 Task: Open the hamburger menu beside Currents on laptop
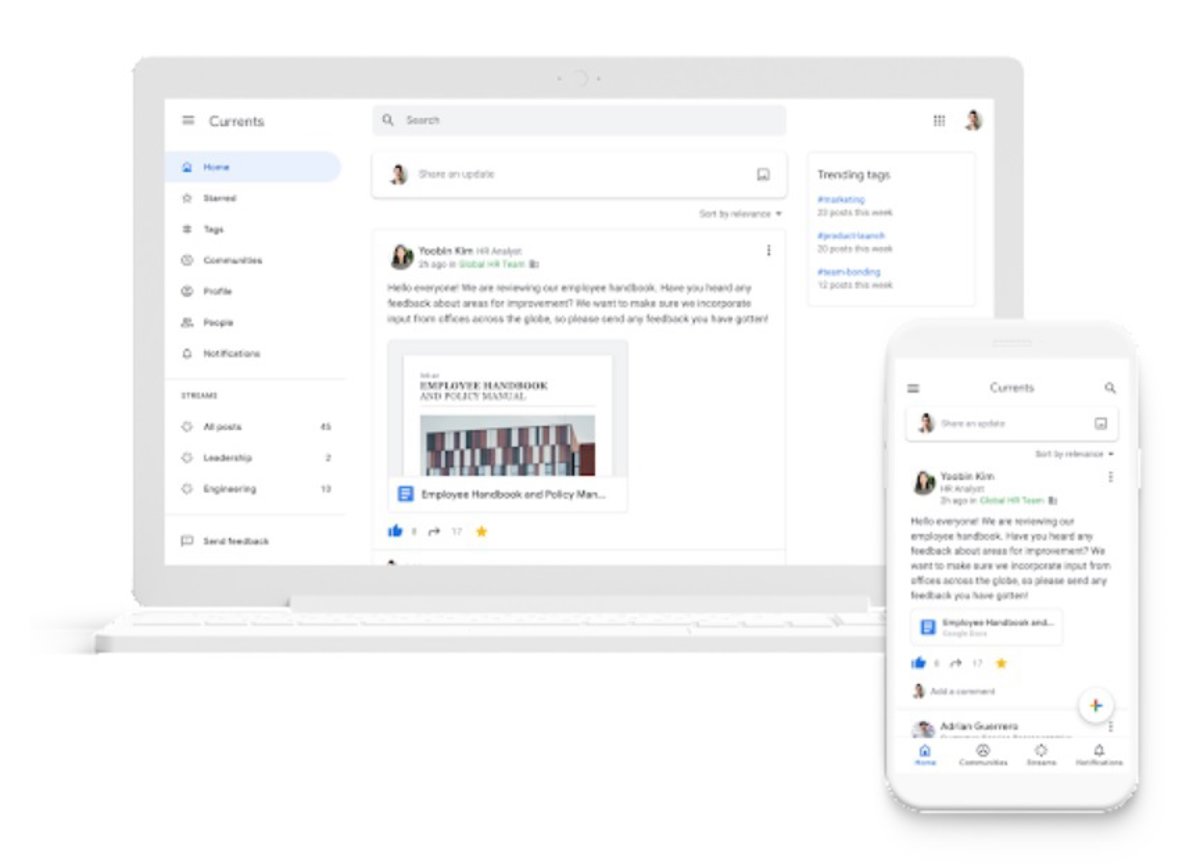pyautogui.click(x=188, y=121)
